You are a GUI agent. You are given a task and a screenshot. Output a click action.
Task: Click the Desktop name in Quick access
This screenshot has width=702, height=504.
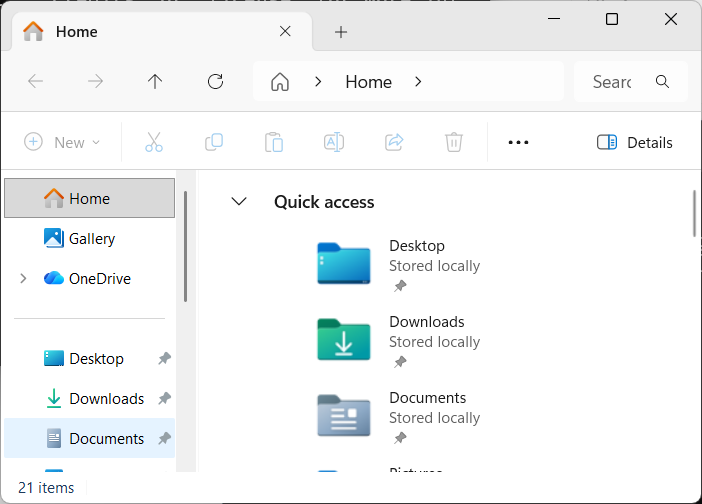click(417, 246)
